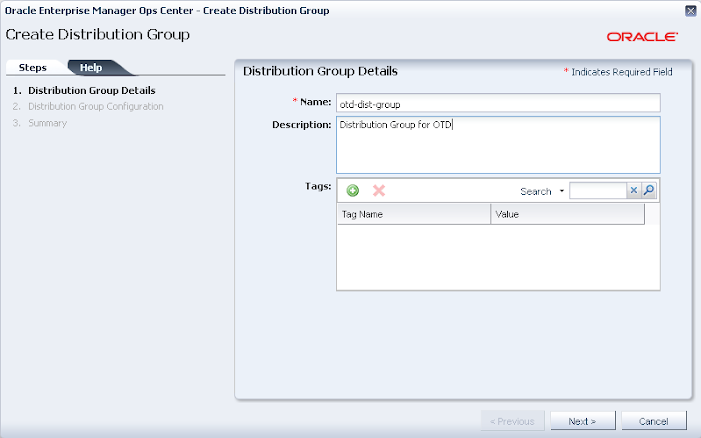This screenshot has height=438, width=701.
Task: Select the Steps tab
Action: [x=32, y=67]
